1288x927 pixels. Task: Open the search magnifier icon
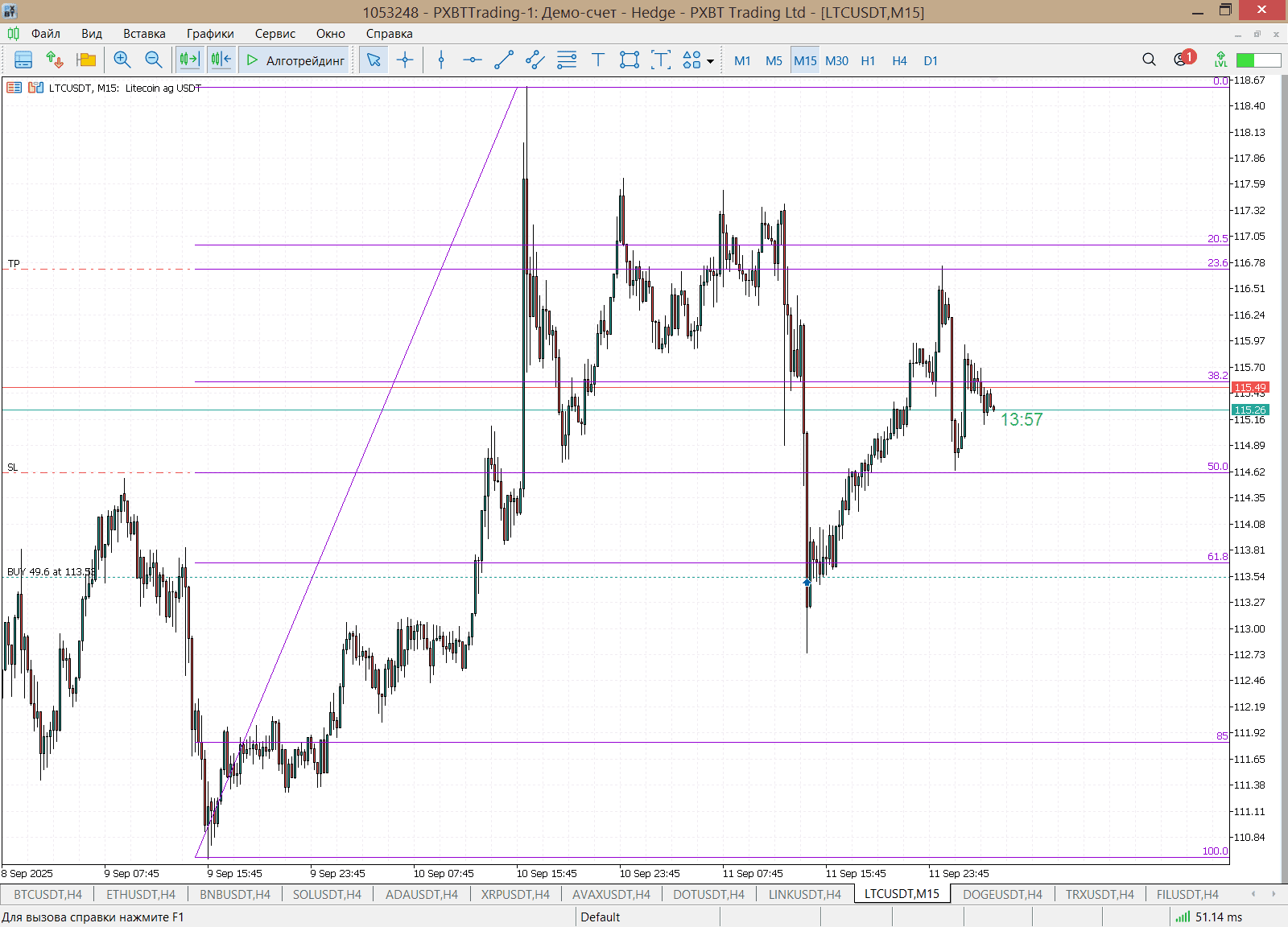click(x=1149, y=60)
